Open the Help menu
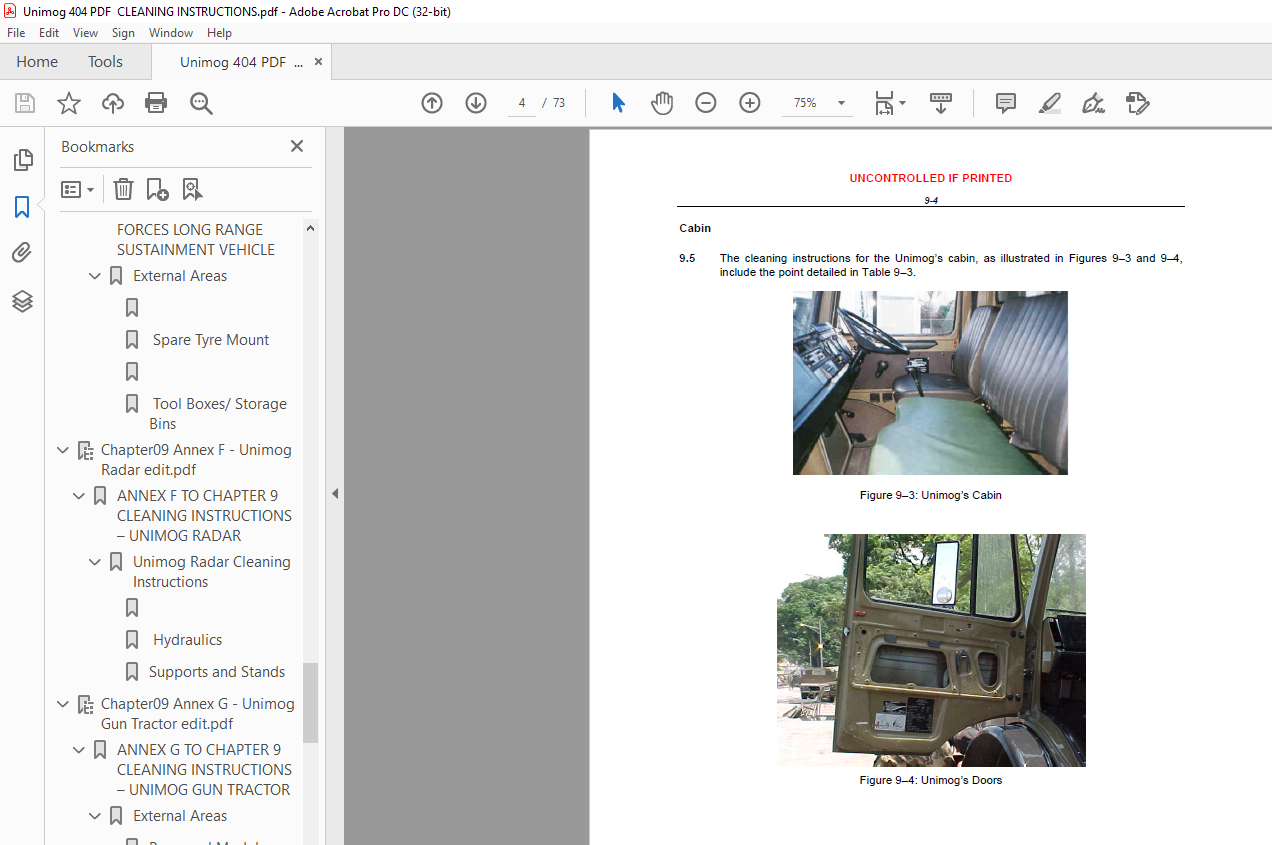Image resolution: width=1272 pixels, height=845 pixels. pos(219,33)
